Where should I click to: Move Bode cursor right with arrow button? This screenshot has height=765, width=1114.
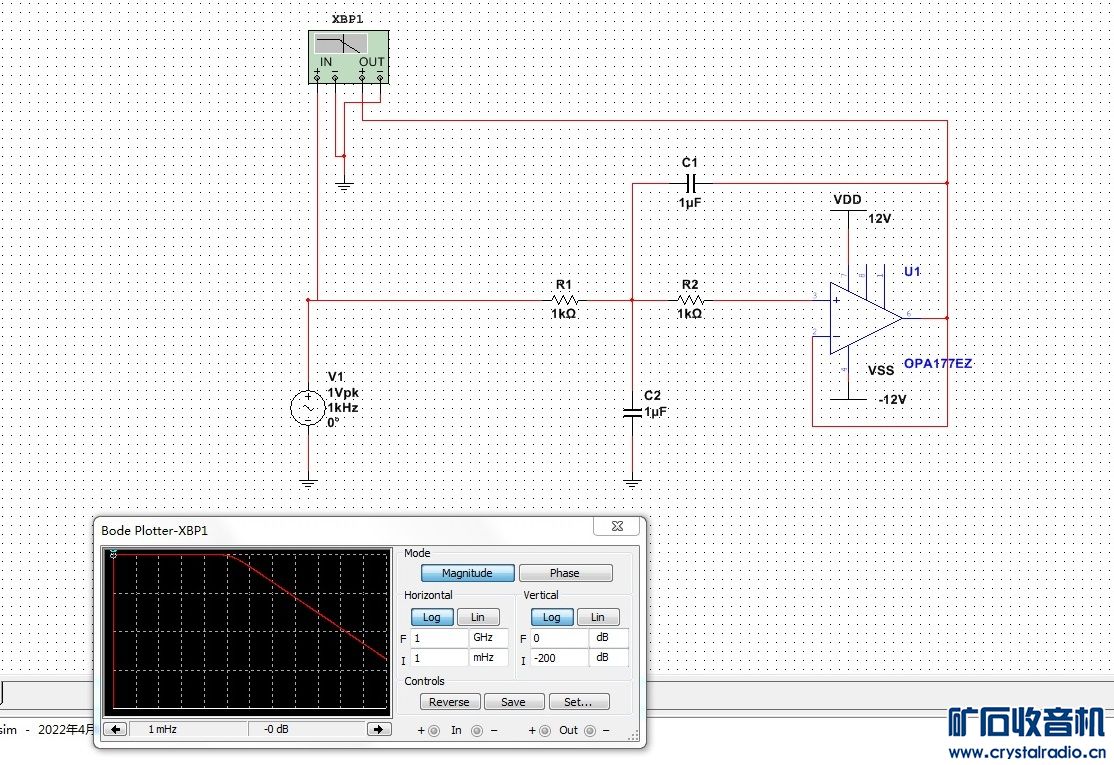378,729
